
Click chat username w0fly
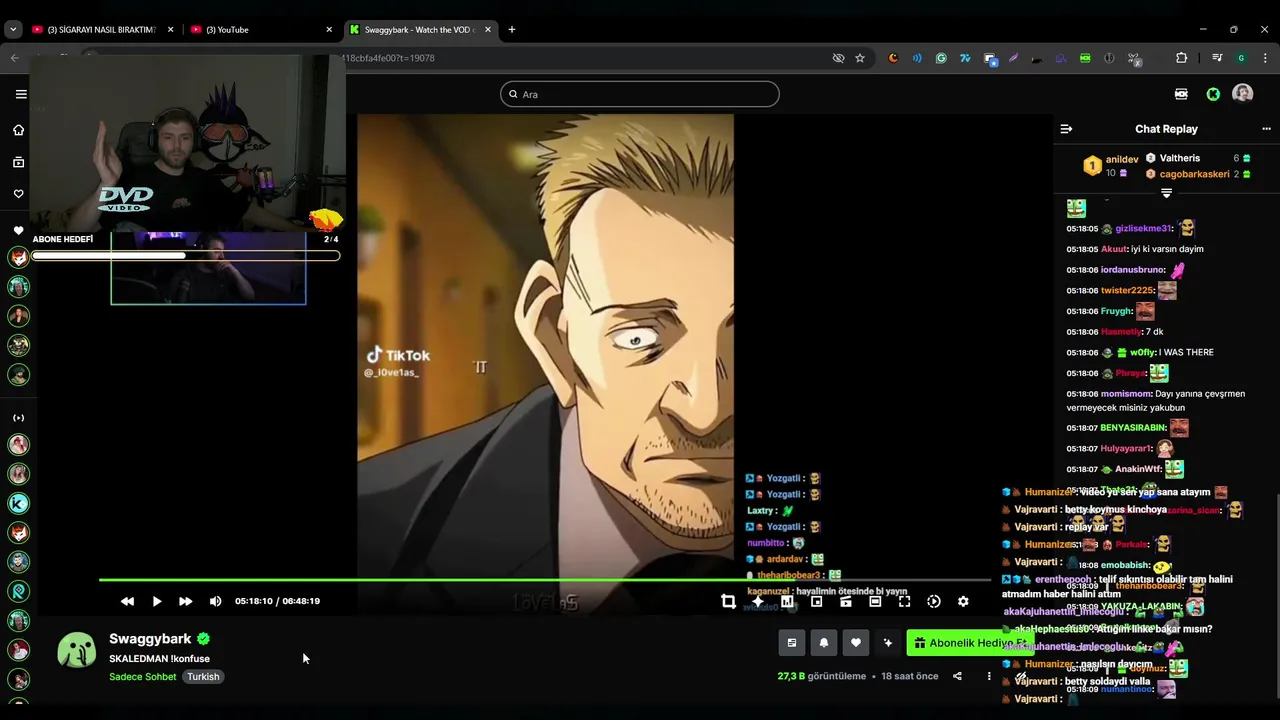(x=1142, y=353)
